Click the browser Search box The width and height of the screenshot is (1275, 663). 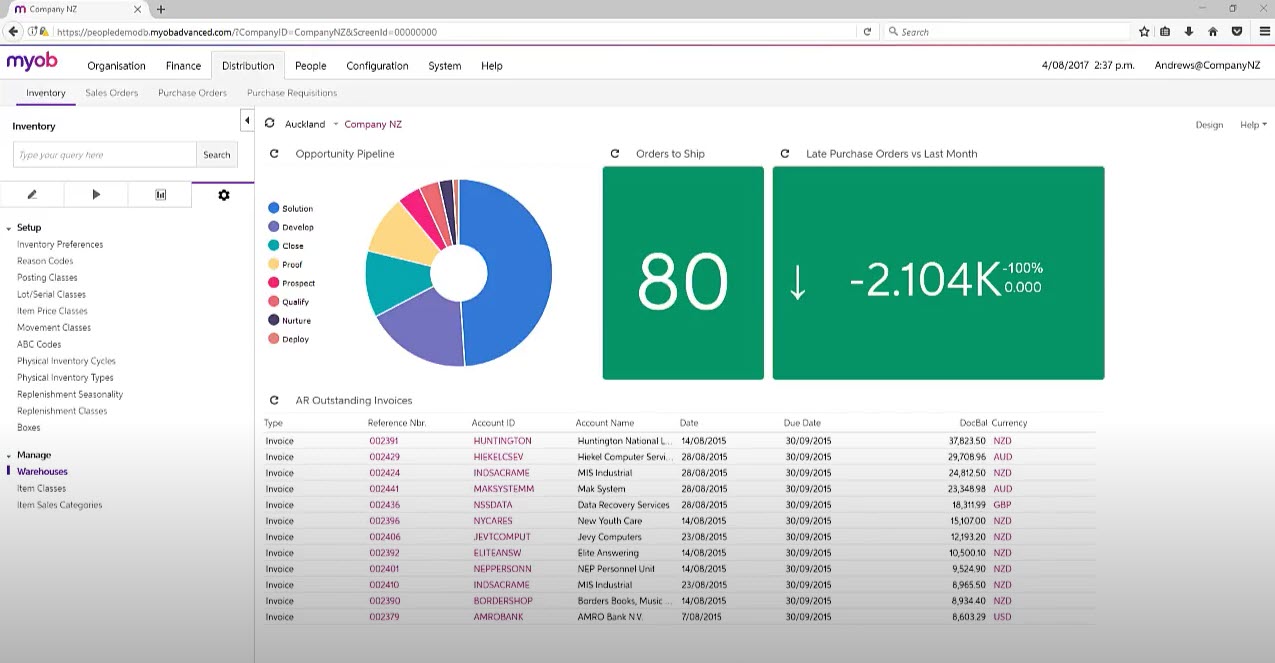tap(1005, 32)
